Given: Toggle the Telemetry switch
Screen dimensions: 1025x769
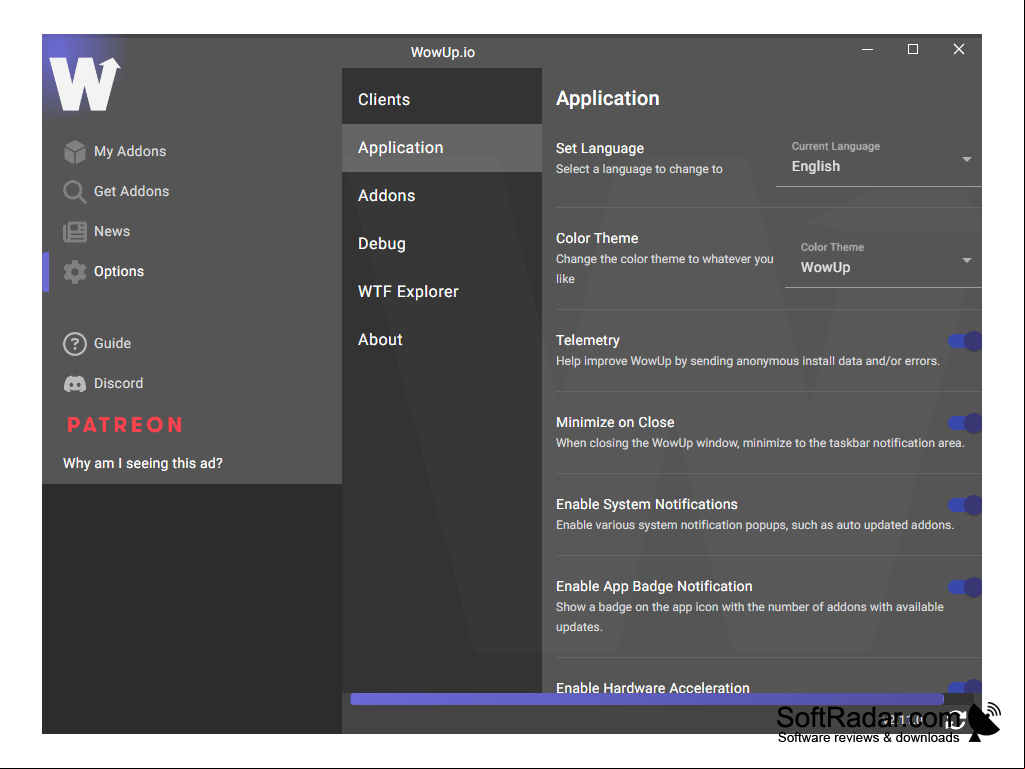Looking at the screenshot, I should tap(966, 341).
